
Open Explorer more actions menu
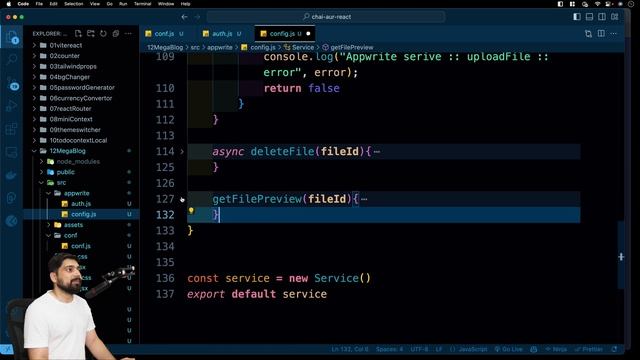[x=129, y=33]
